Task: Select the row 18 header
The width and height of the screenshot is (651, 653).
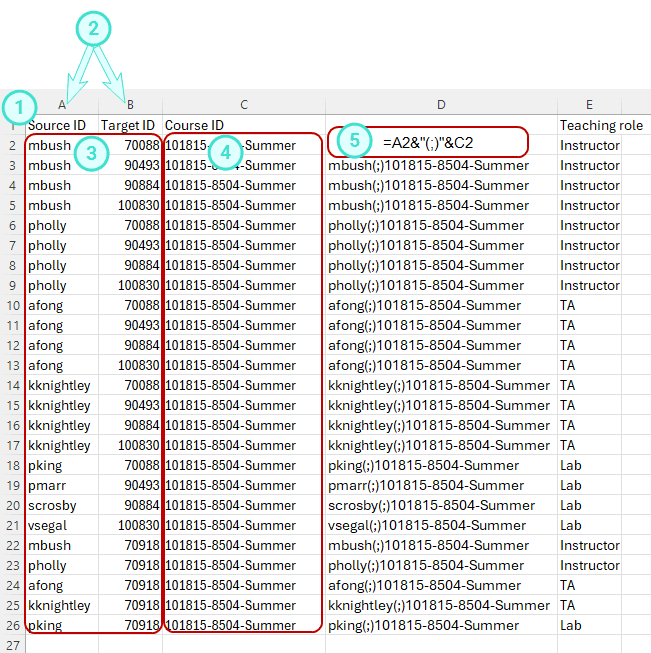Action: [x=12, y=465]
